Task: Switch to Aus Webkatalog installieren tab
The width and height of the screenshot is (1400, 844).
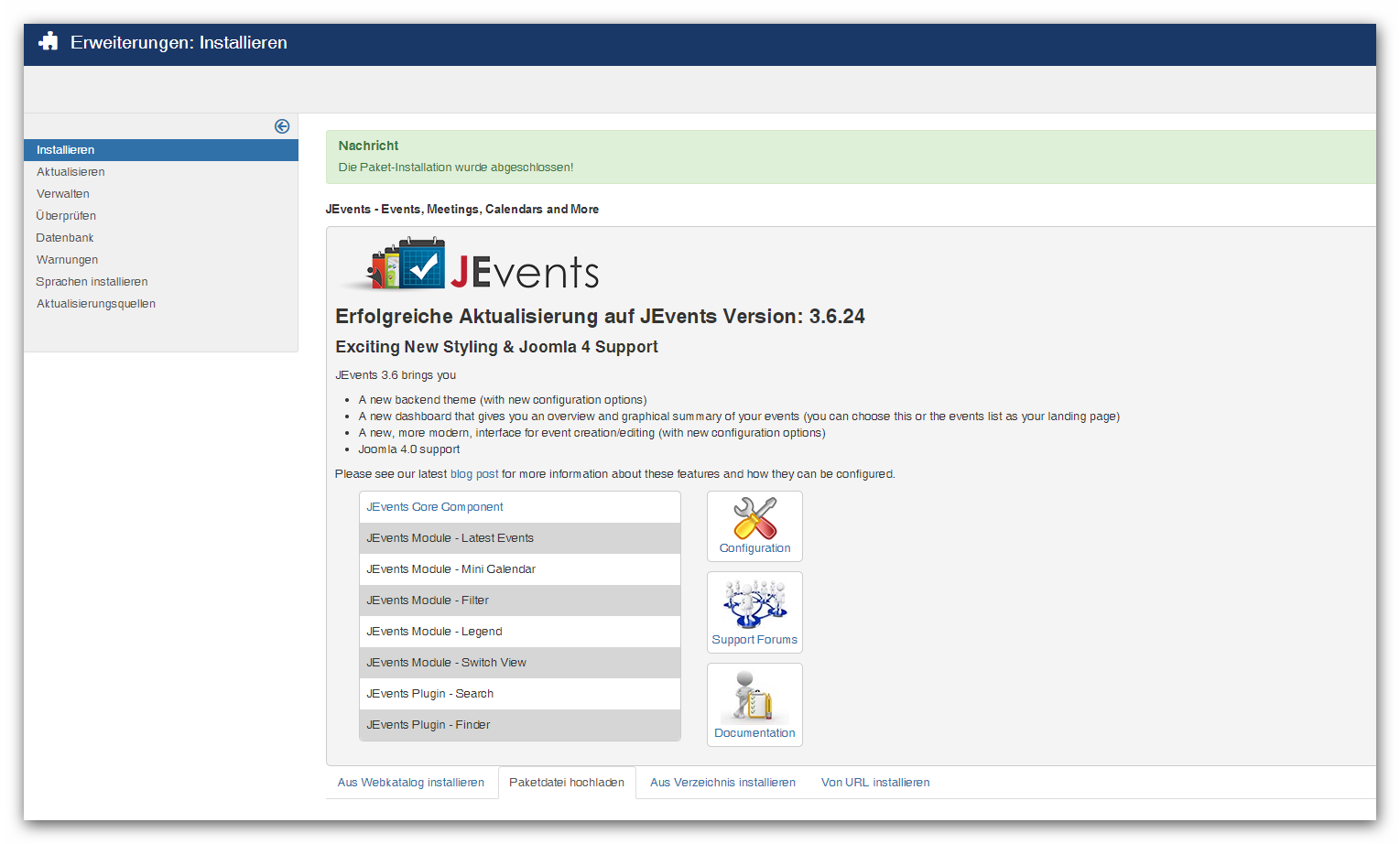Action: [x=411, y=783]
